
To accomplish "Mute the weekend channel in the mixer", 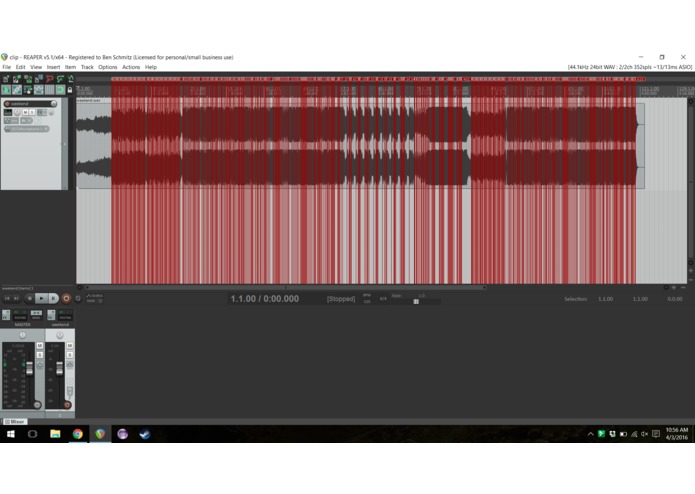I will [x=70, y=345].
